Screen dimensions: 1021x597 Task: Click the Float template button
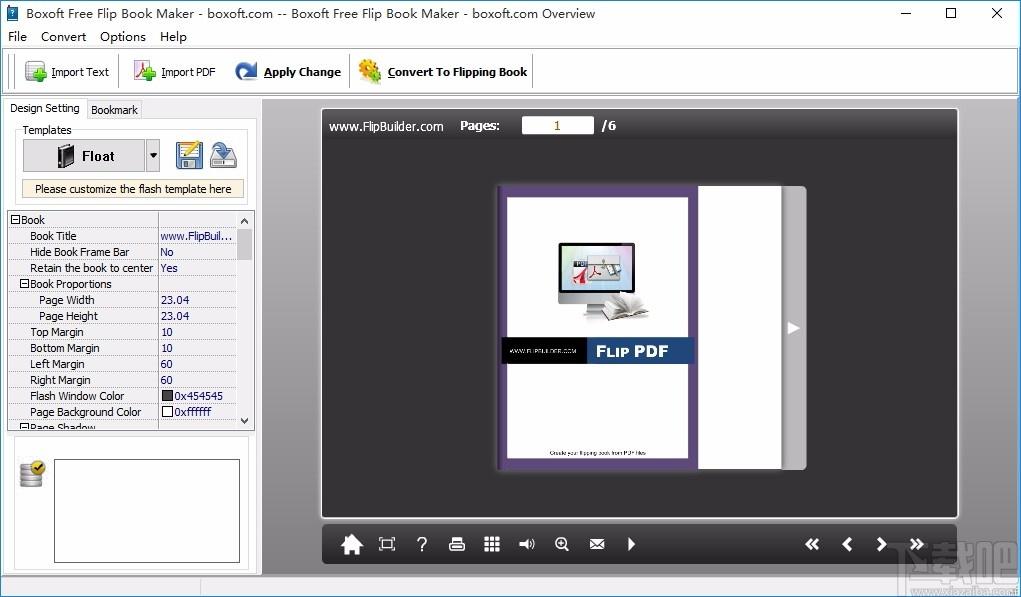point(84,156)
